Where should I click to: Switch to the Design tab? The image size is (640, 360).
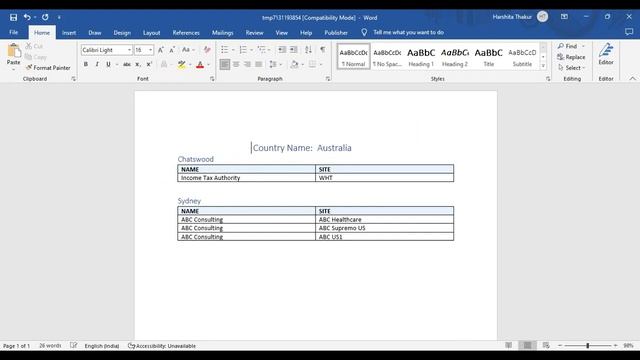click(122, 33)
